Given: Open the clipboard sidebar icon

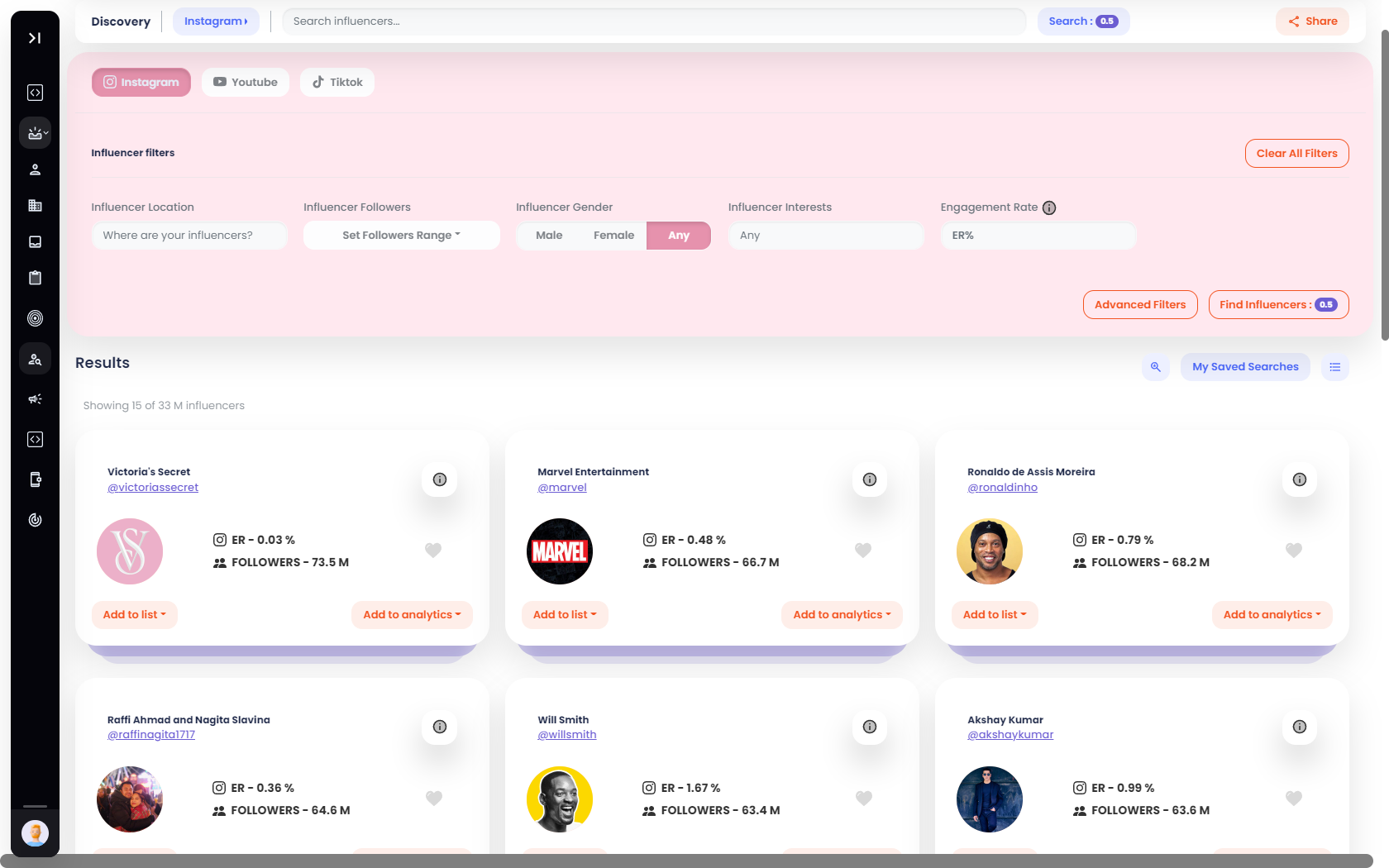Looking at the screenshot, I should click(x=35, y=278).
